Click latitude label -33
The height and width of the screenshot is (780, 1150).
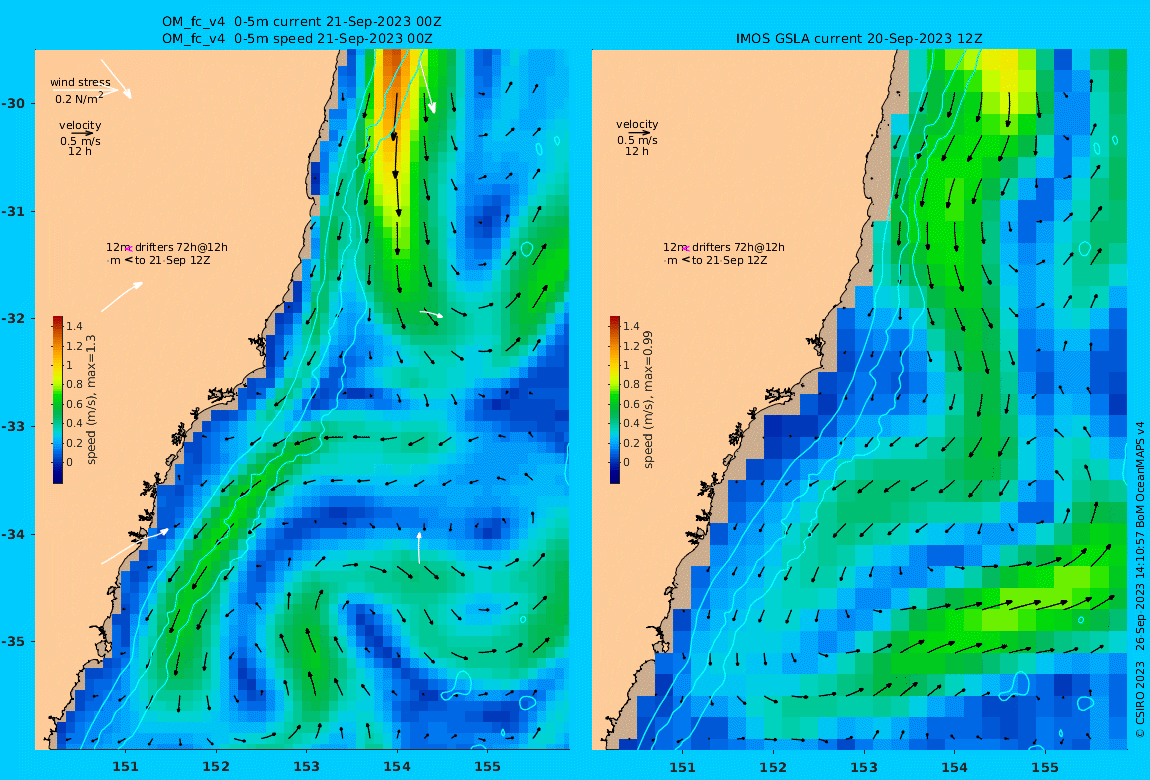click(13, 427)
